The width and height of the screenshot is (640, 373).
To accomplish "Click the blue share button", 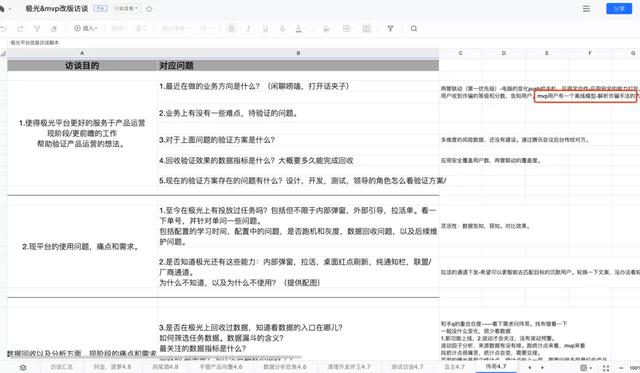I will coord(619,9).
